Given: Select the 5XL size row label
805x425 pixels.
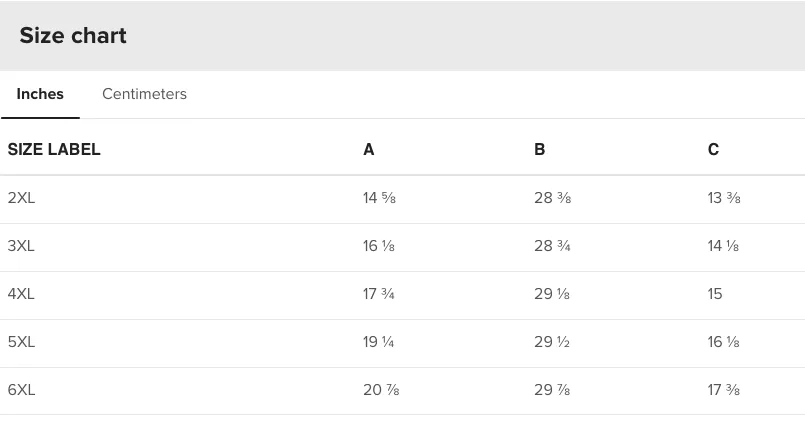Looking at the screenshot, I should (x=21, y=342).
